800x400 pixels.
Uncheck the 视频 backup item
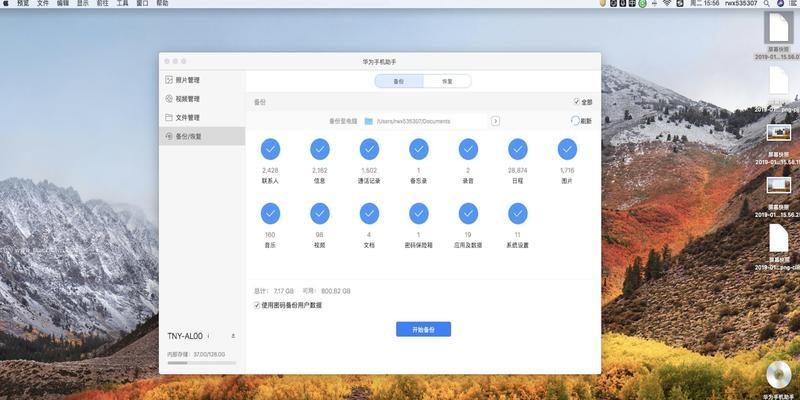(x=320, y=213)
